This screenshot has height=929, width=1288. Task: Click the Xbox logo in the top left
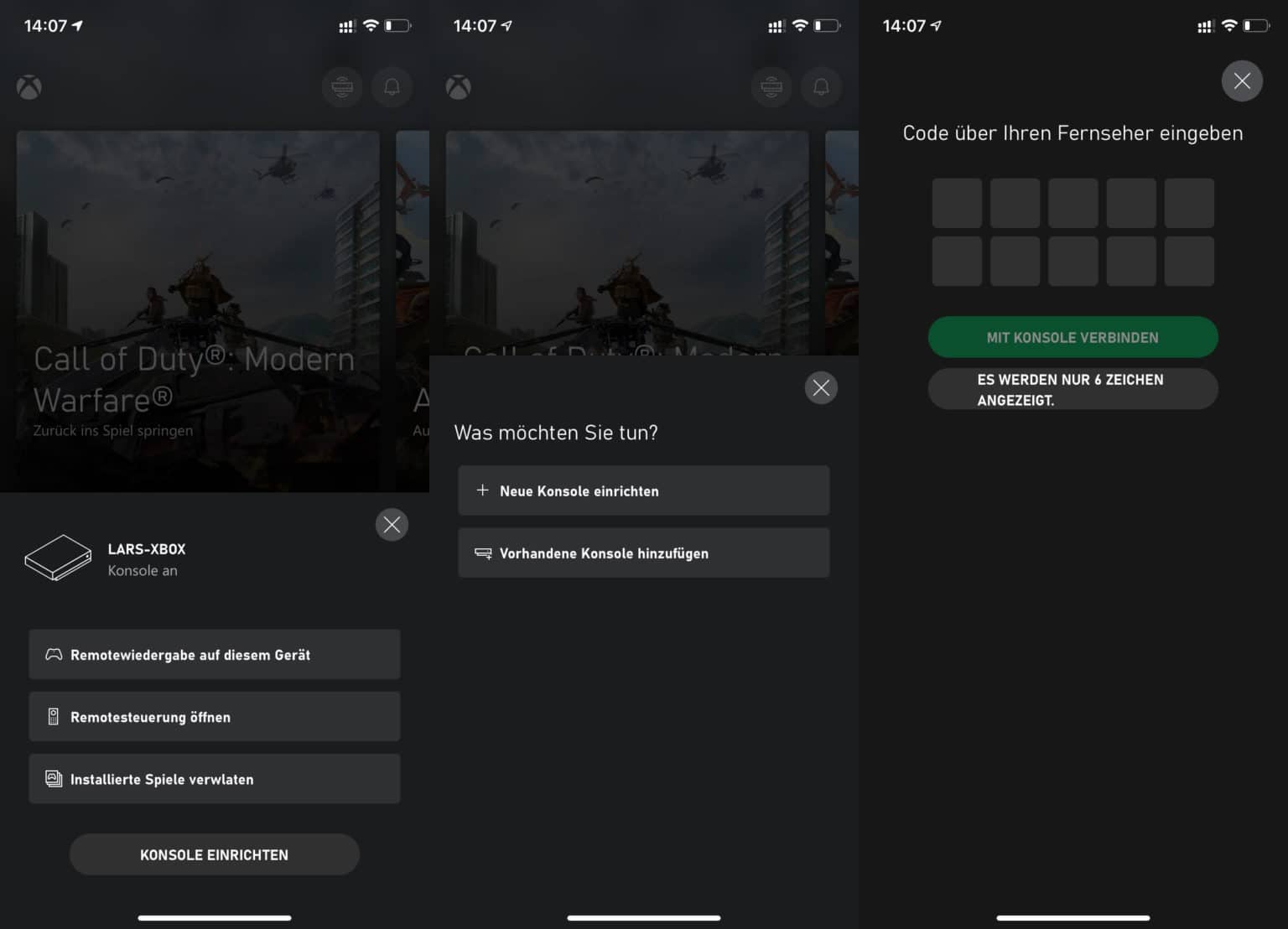(x=29, y=87)
